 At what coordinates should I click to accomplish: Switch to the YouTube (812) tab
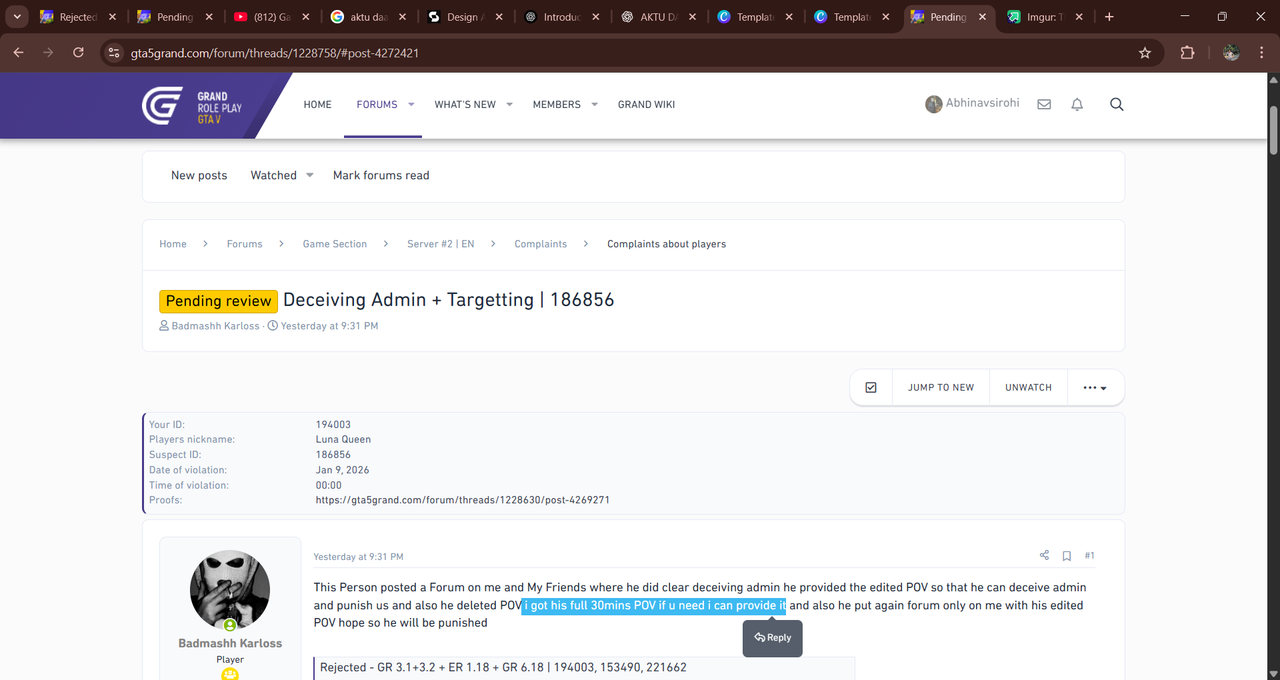(272, 17)
